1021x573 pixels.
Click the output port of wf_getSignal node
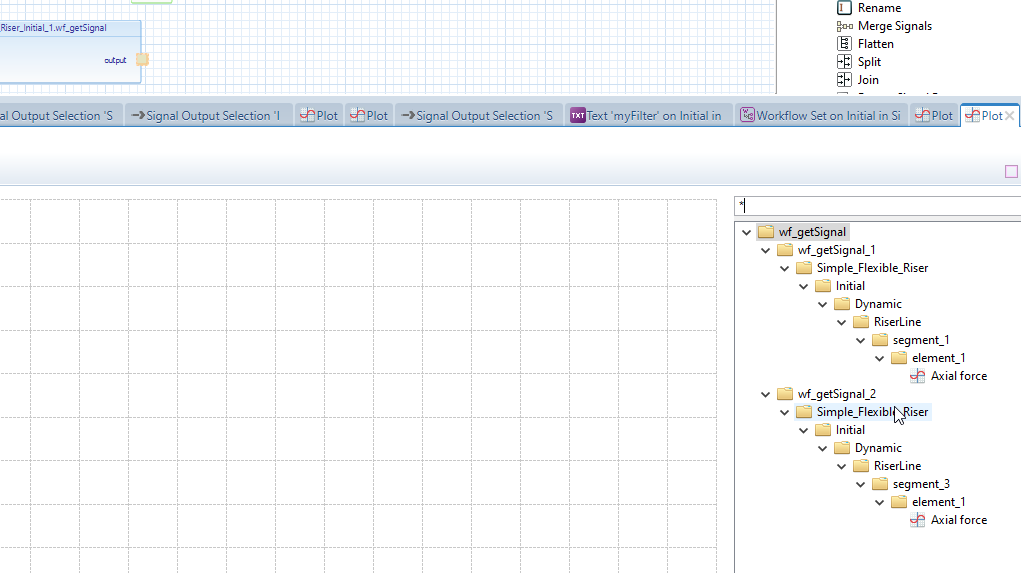point(142,60)
